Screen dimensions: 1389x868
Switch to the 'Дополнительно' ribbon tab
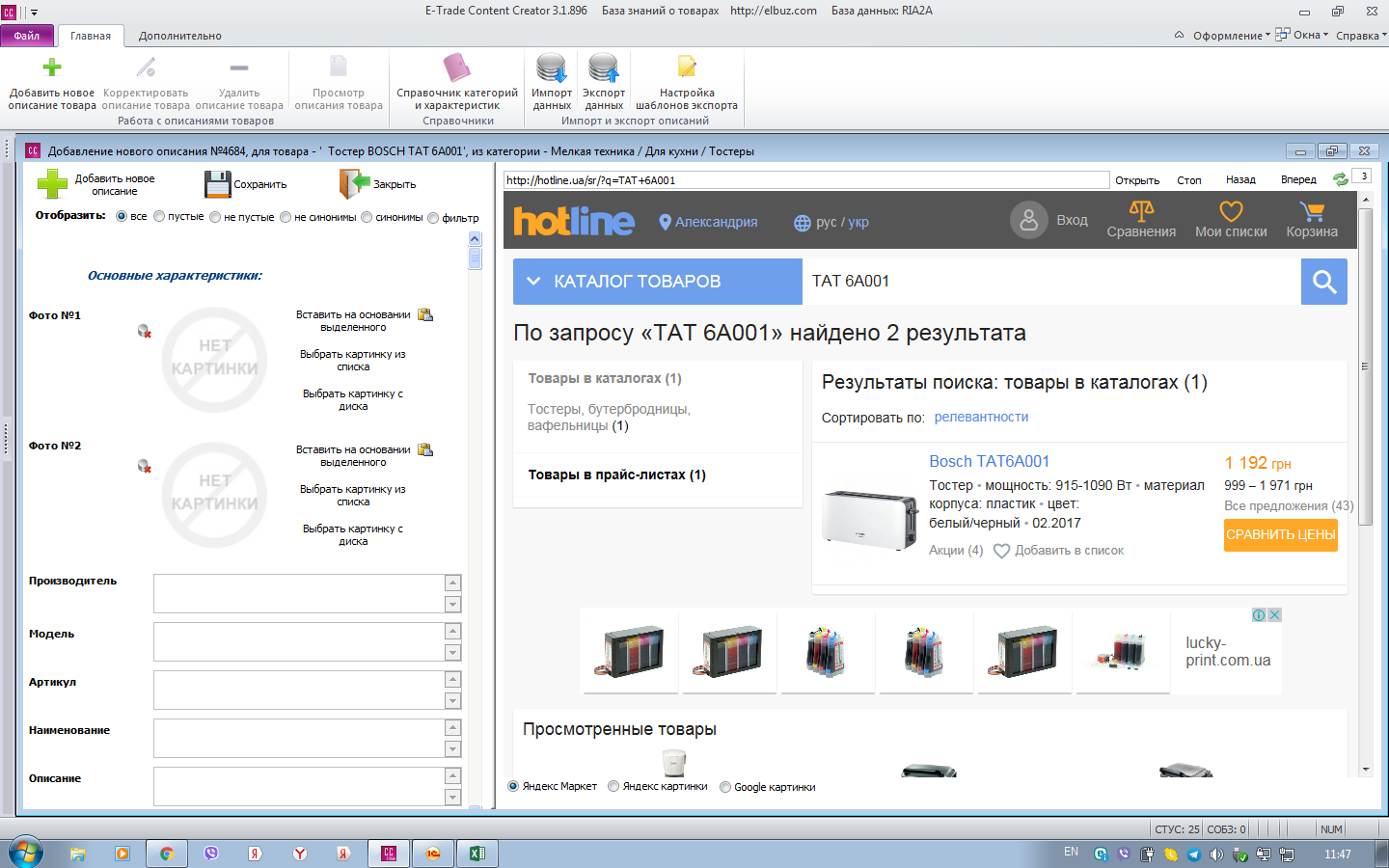click(180, 36)
